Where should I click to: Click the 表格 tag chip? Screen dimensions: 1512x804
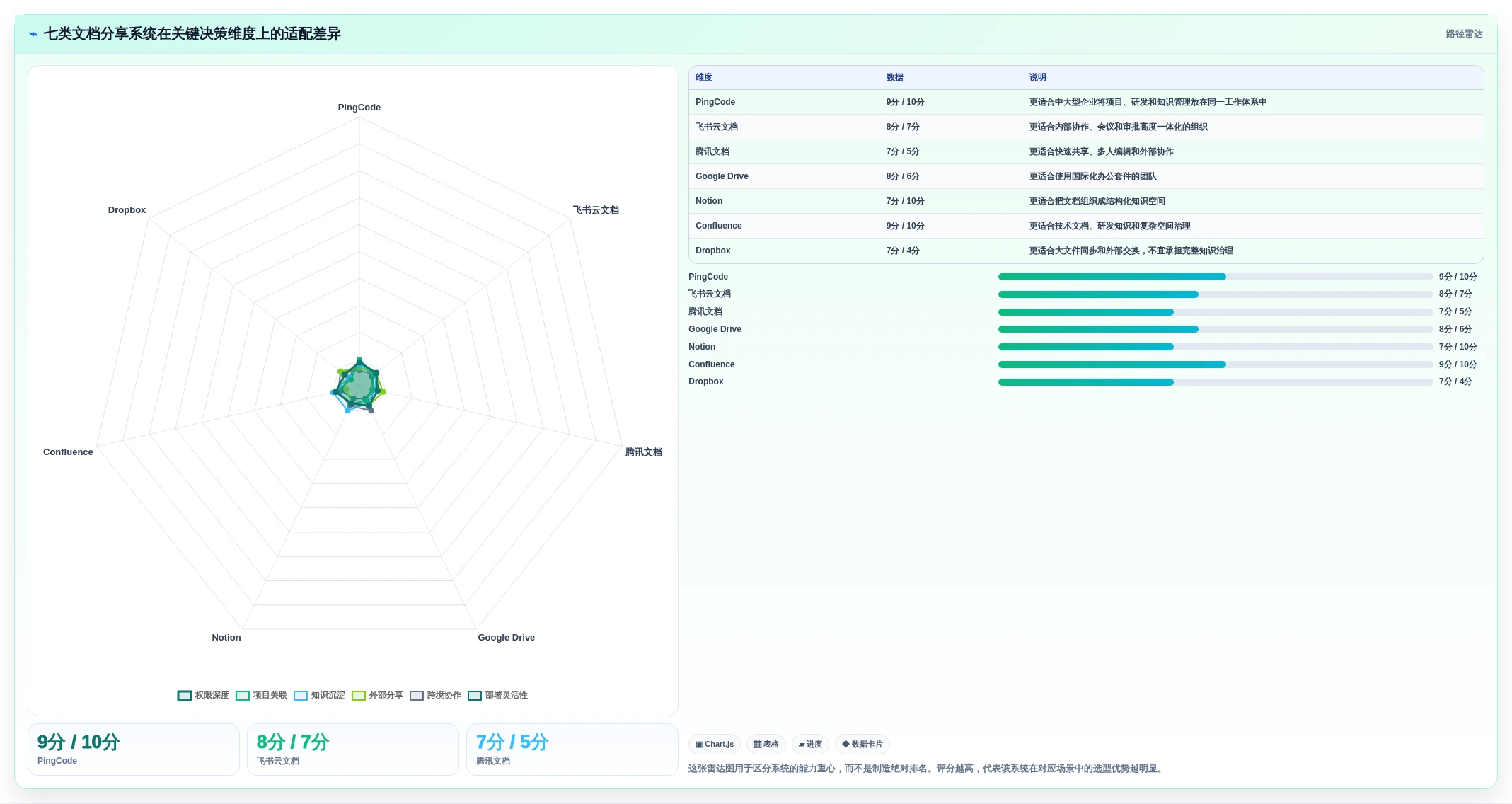pos(766,745)
